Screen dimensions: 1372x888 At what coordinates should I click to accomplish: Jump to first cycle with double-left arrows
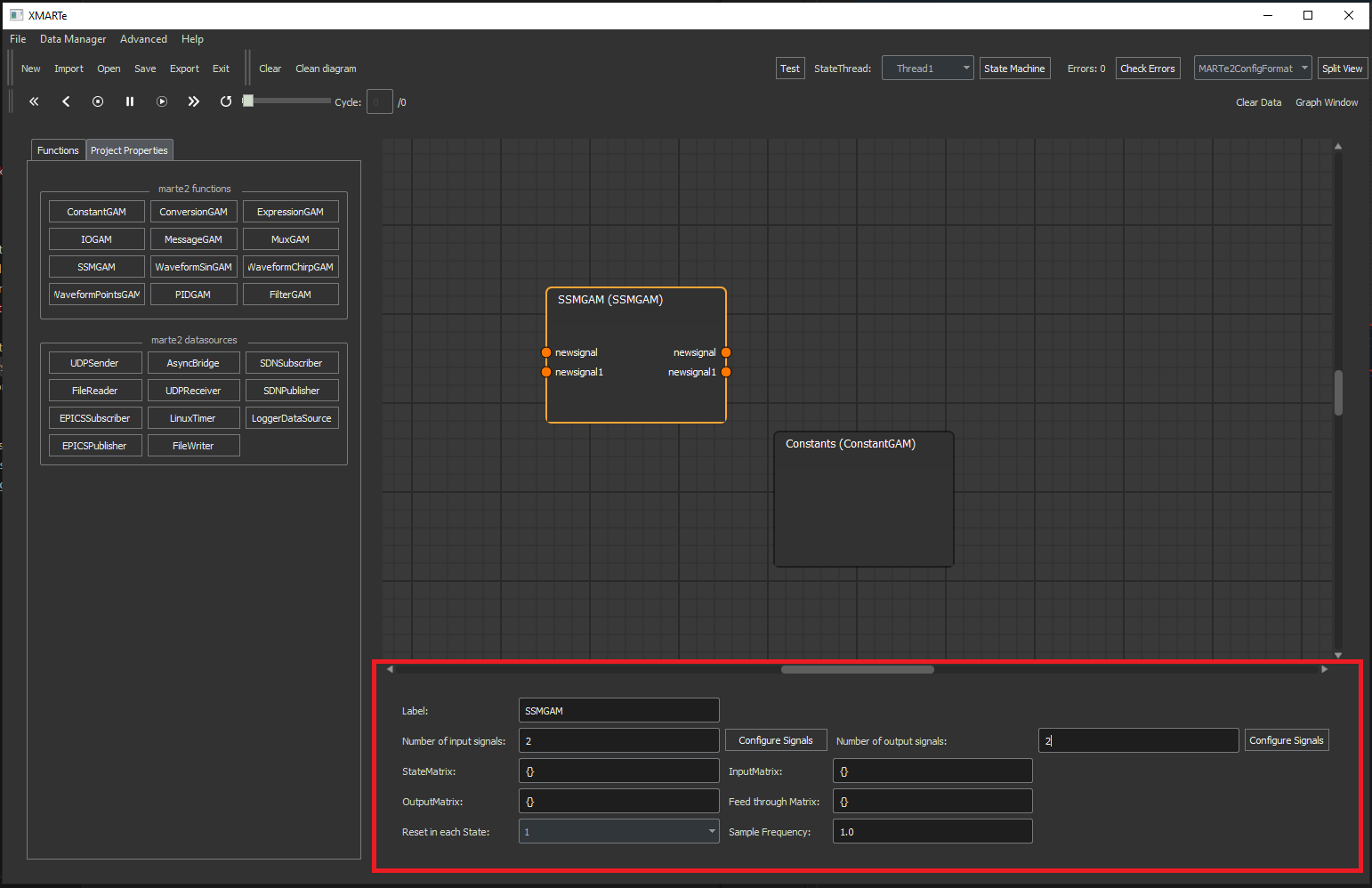34,101
